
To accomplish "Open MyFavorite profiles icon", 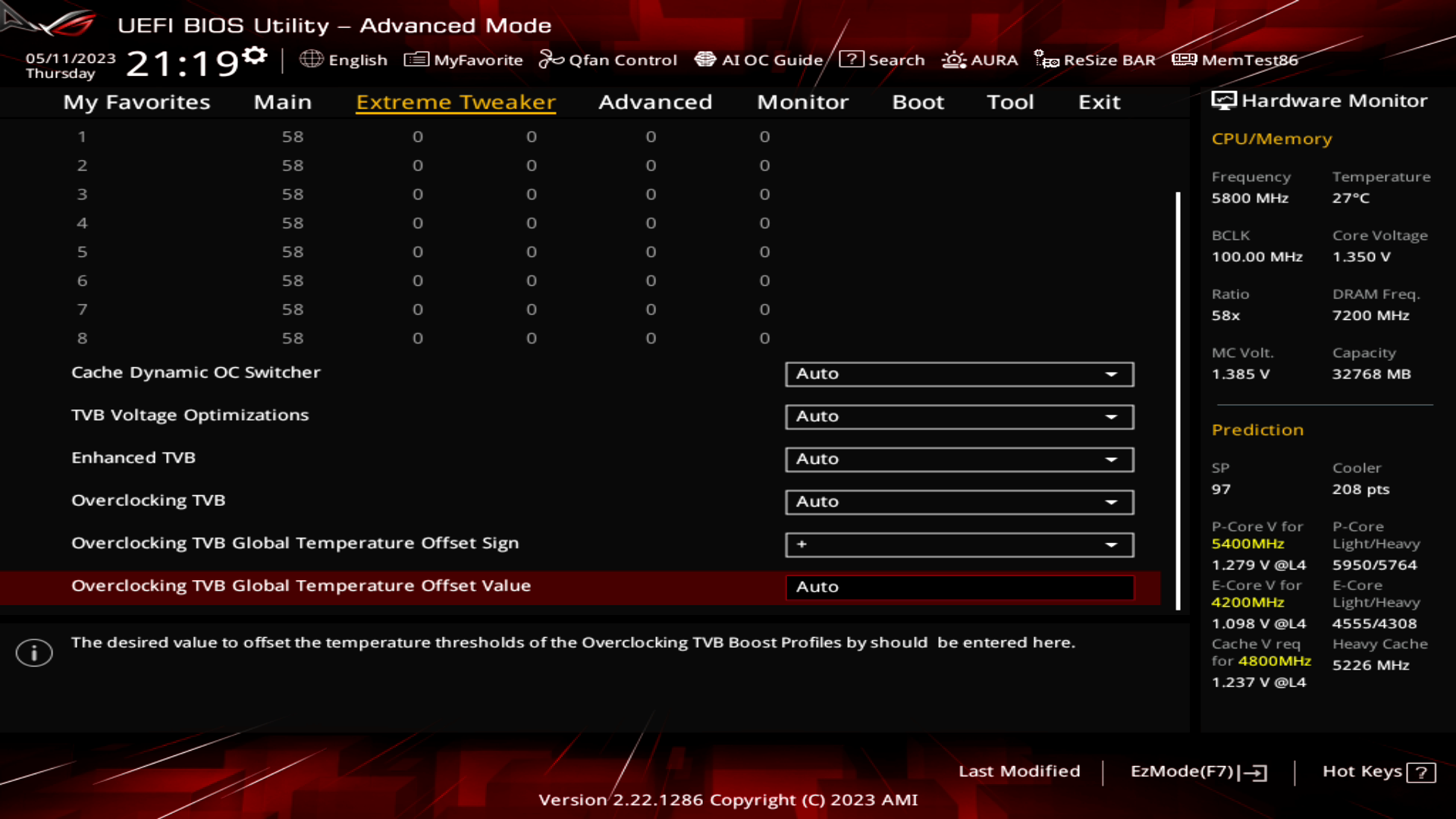I will pos(414,59).
